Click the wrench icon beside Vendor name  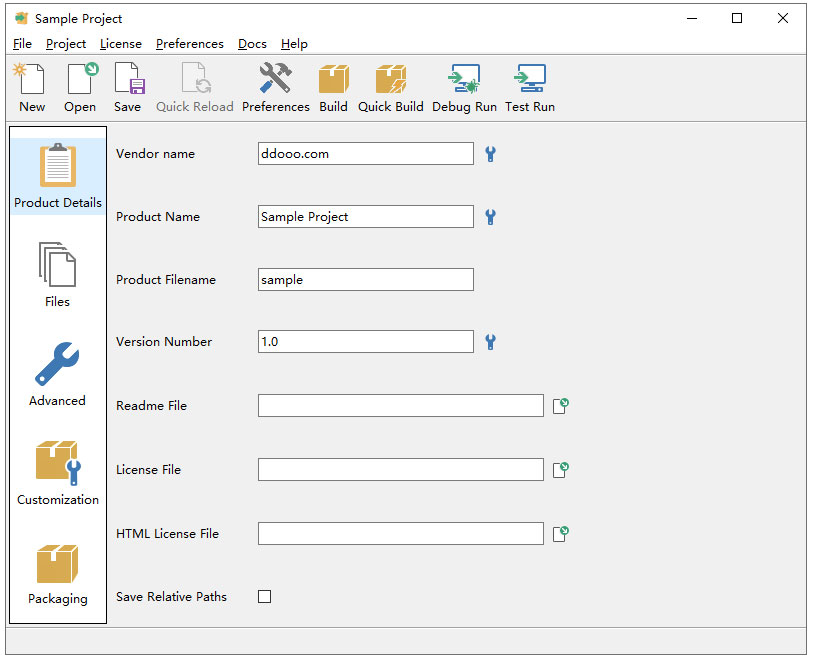tap(490, 154)
